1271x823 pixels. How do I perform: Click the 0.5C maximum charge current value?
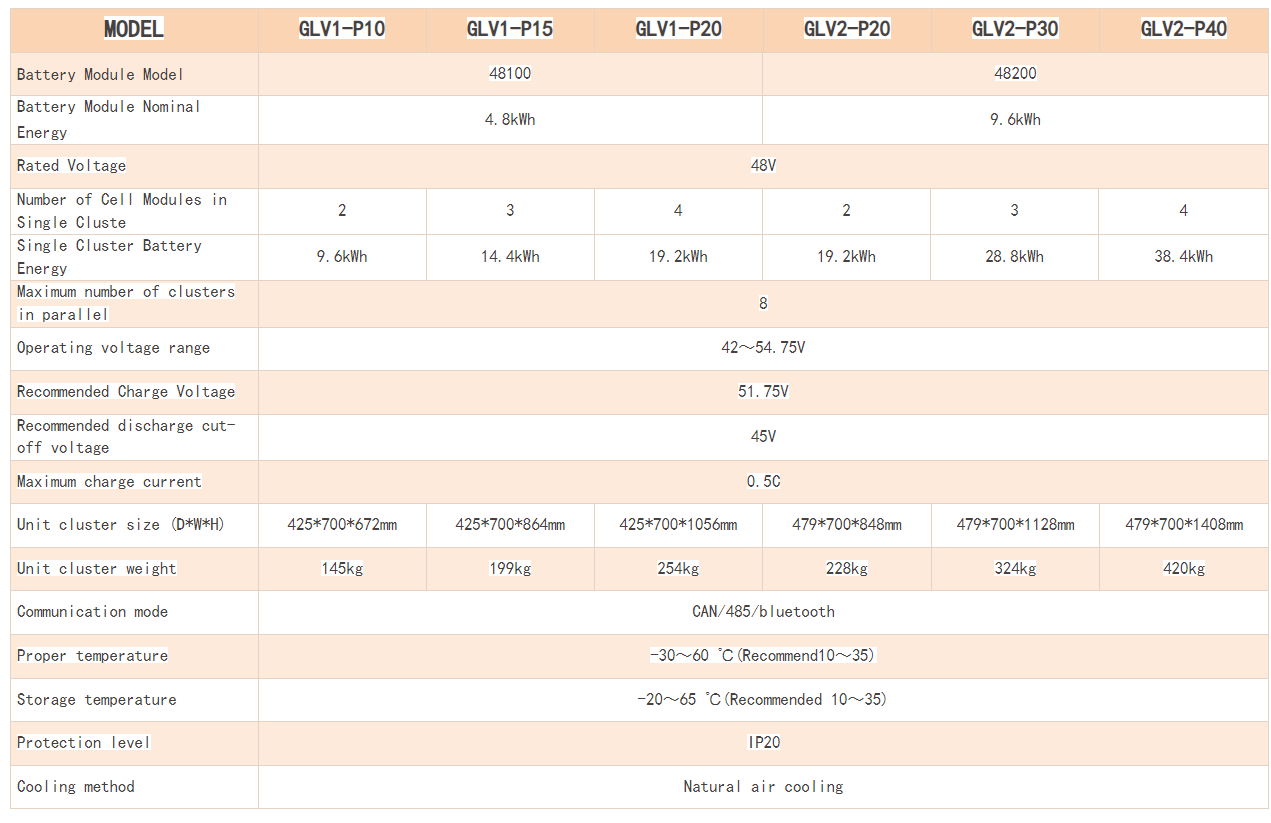pyautogui.click(x=763, y=482)
